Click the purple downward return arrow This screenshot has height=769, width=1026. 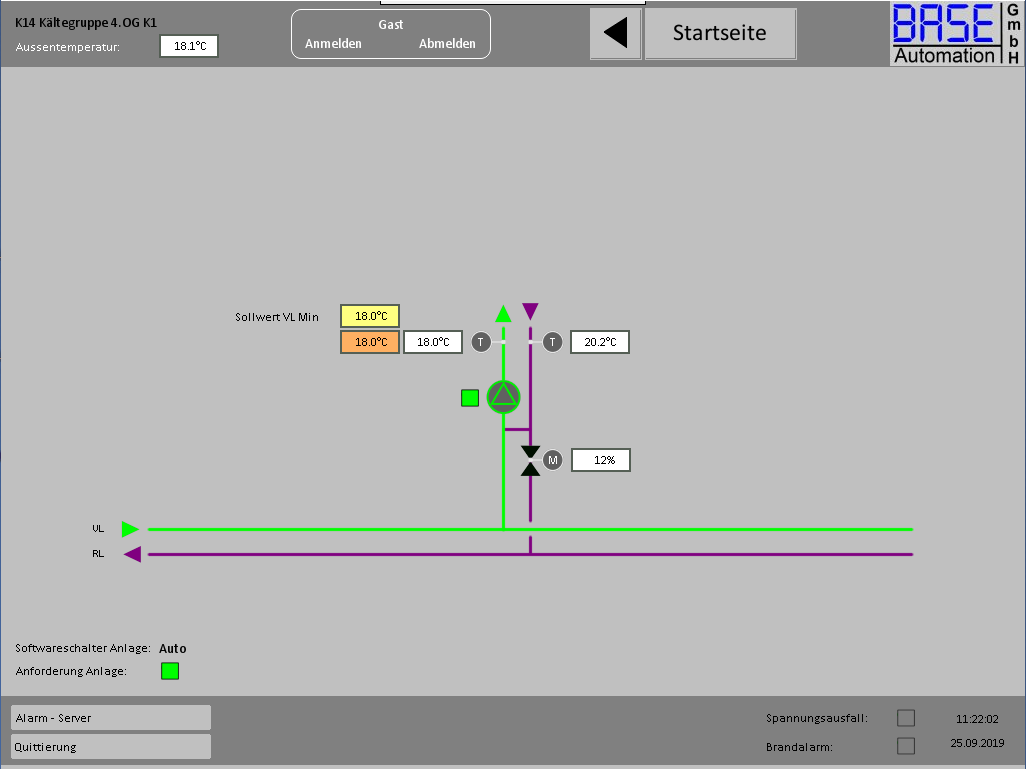coord(530,311)
